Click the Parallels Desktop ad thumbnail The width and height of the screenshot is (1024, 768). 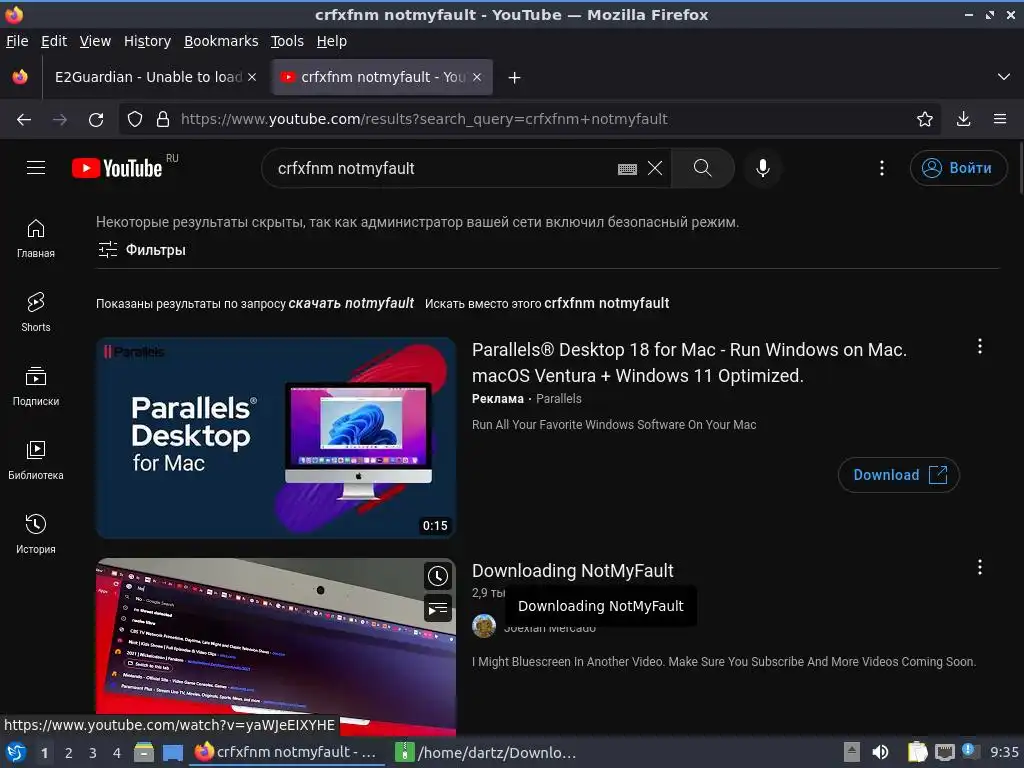click(x=276, y=438)
